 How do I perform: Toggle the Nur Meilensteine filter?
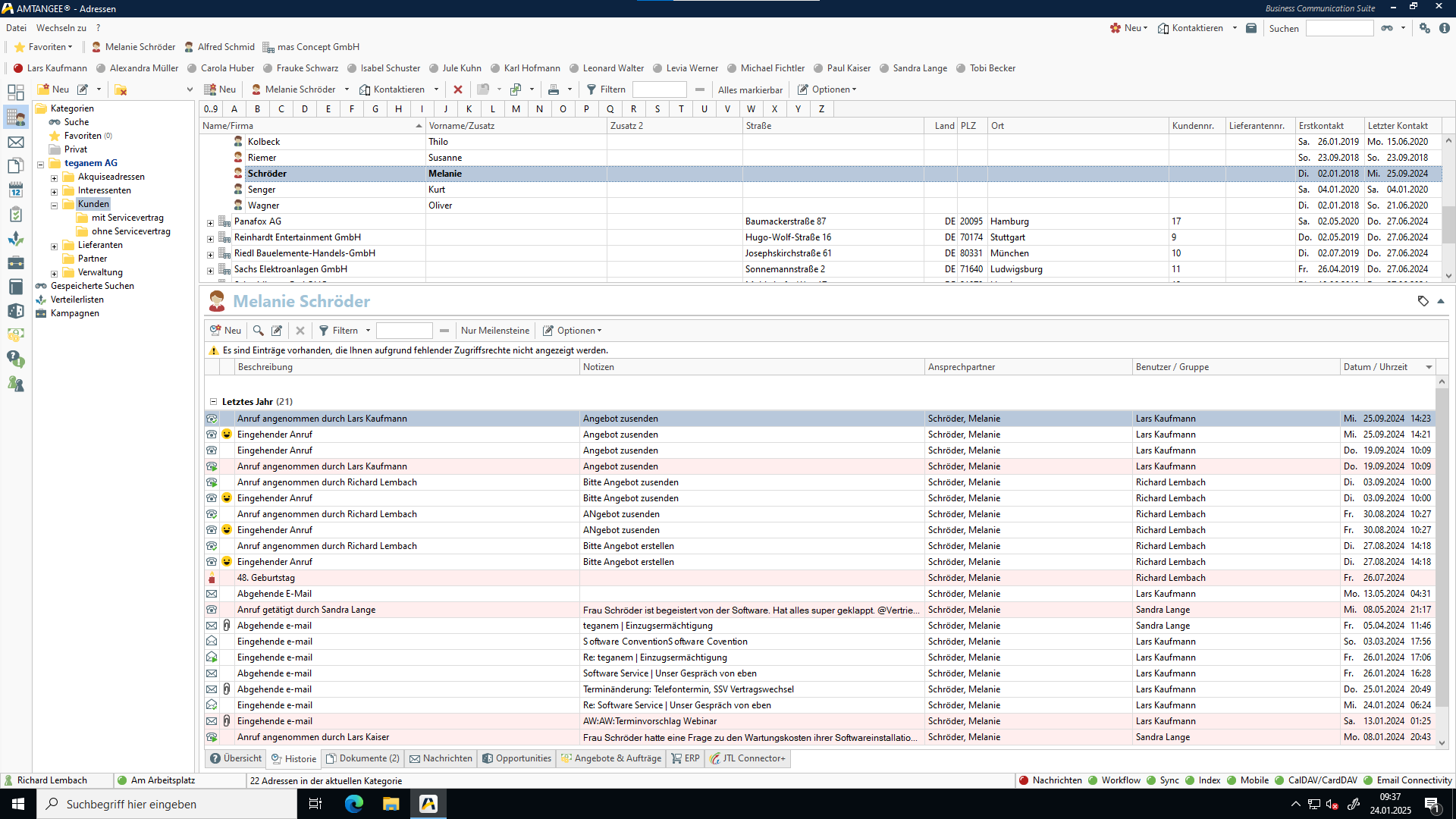click(x=494, y=331)
